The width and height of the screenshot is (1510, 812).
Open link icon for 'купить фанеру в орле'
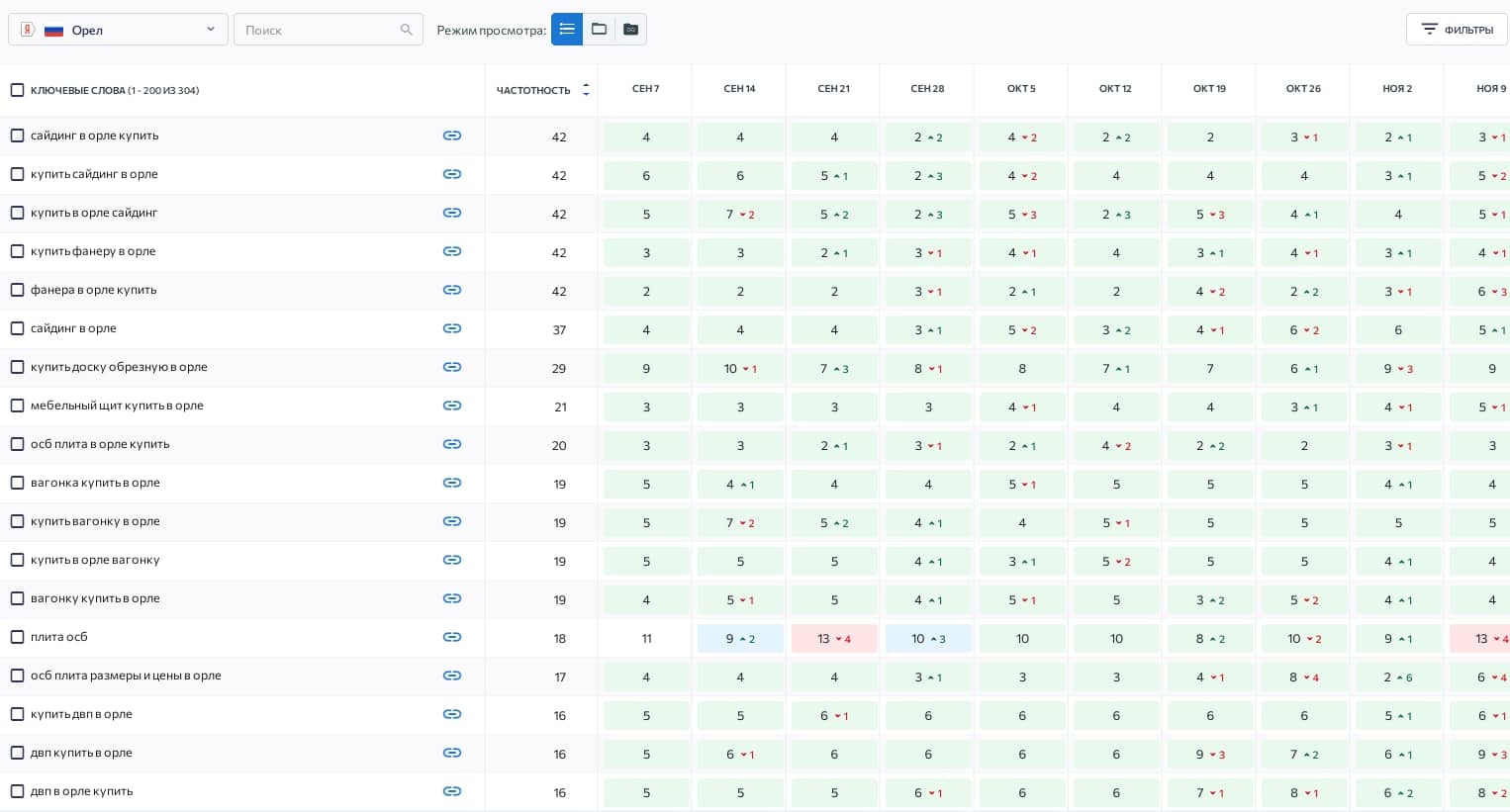(452, 251)
